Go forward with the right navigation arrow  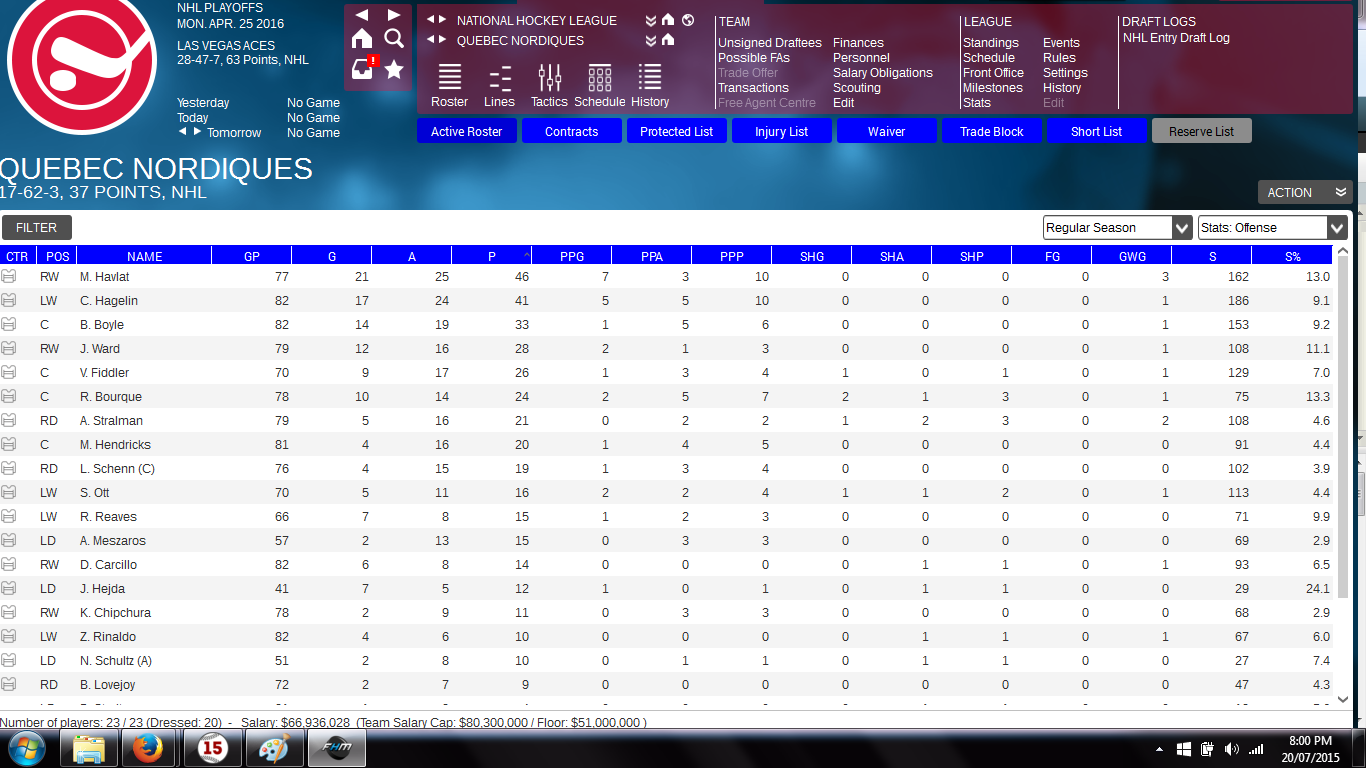[394, 15]
